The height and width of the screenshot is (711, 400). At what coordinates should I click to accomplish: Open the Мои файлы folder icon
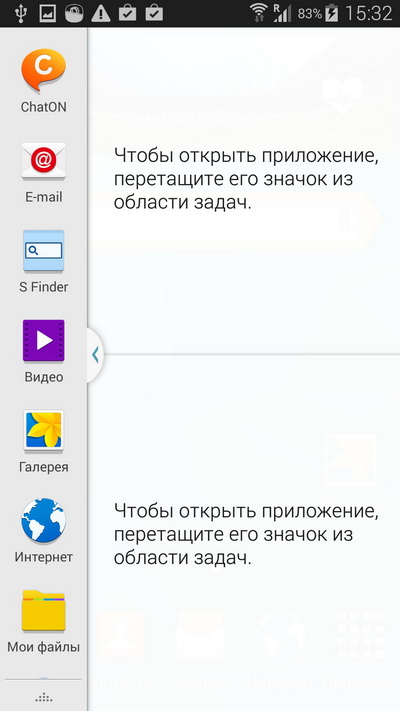(44, 610)
